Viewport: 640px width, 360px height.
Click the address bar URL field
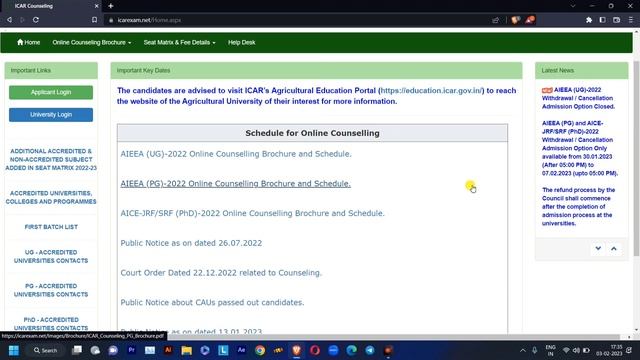pyautogui.click(x=294, y=20)
